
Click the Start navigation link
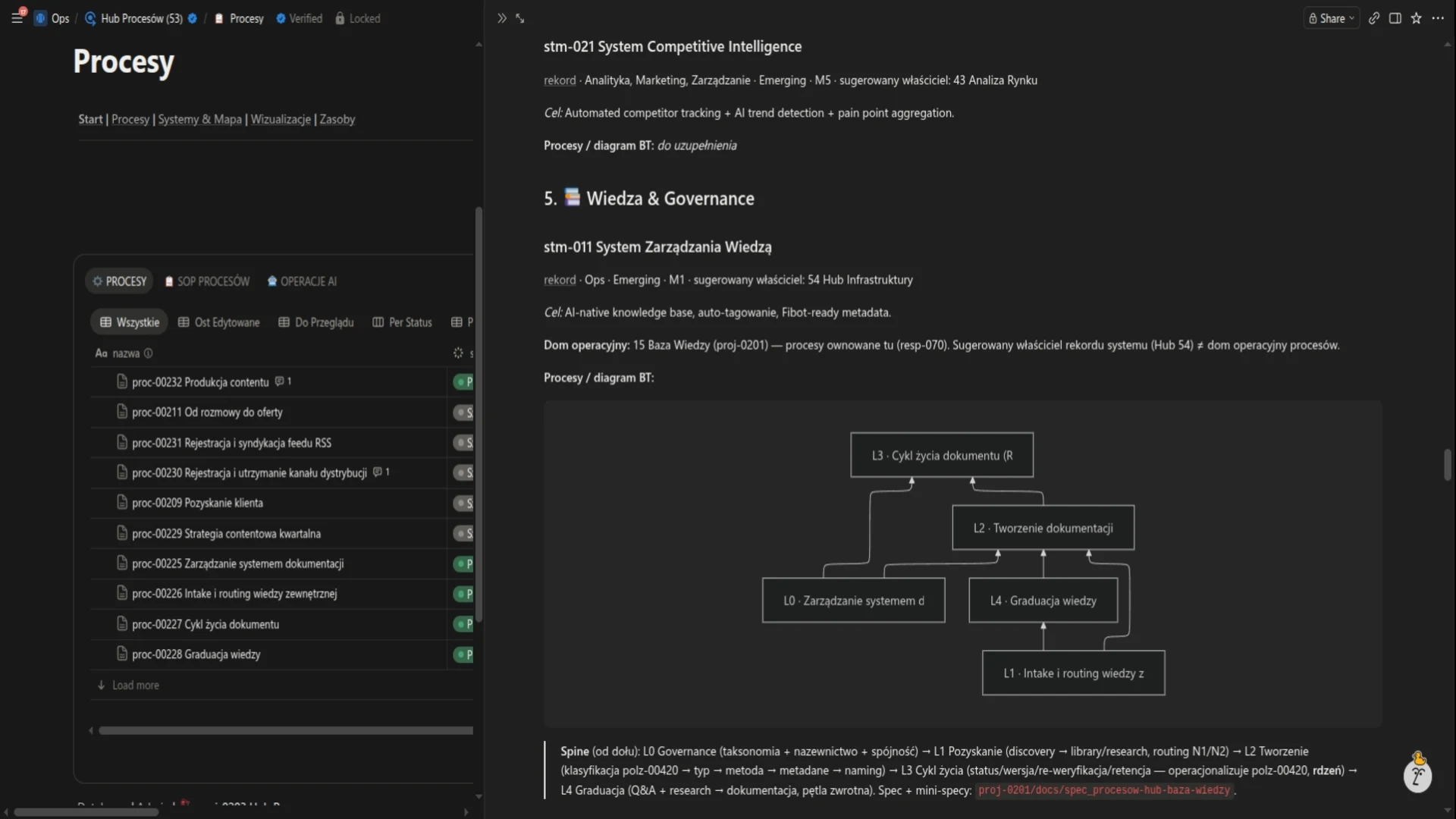point(90,119)
